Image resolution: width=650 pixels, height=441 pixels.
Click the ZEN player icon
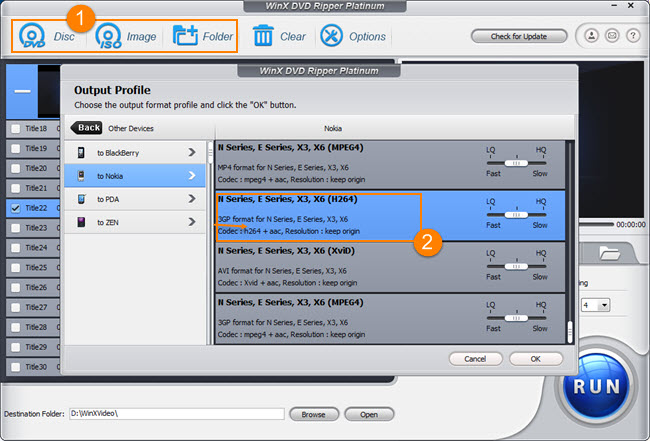(81, 222)
